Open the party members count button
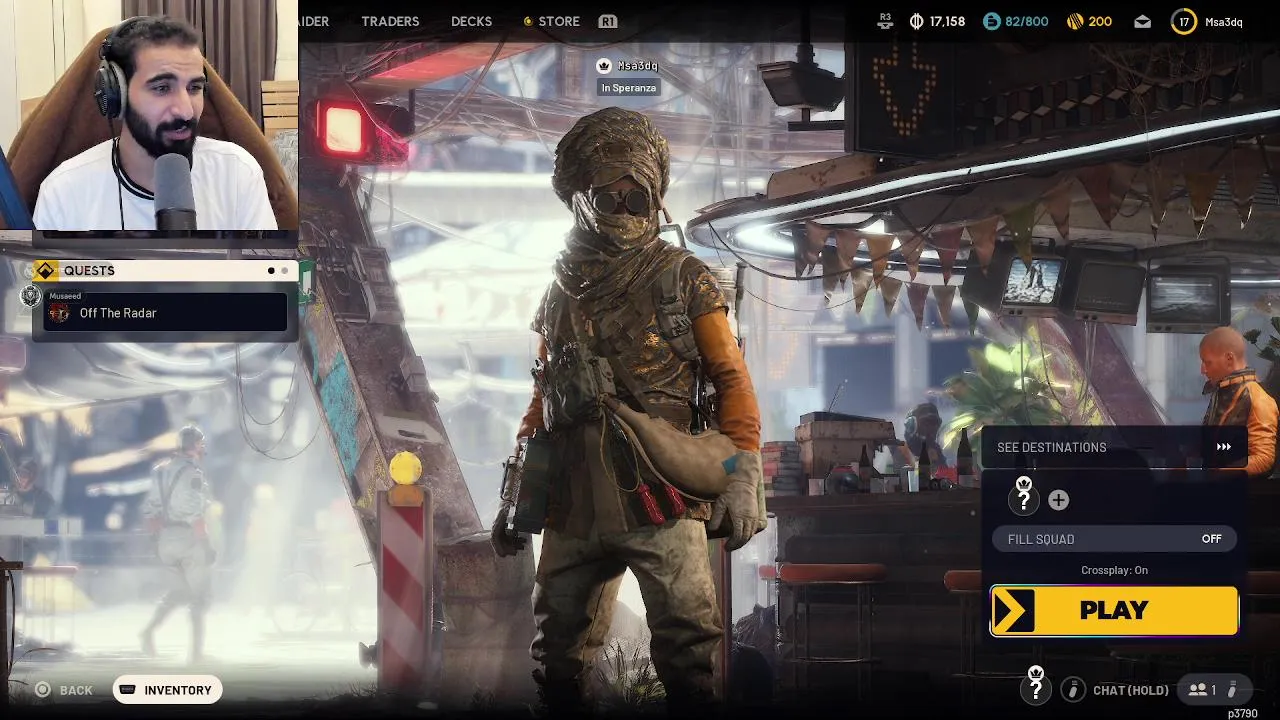The width and height of the screenshot is (1280, 720). (x=1214, y=690)
